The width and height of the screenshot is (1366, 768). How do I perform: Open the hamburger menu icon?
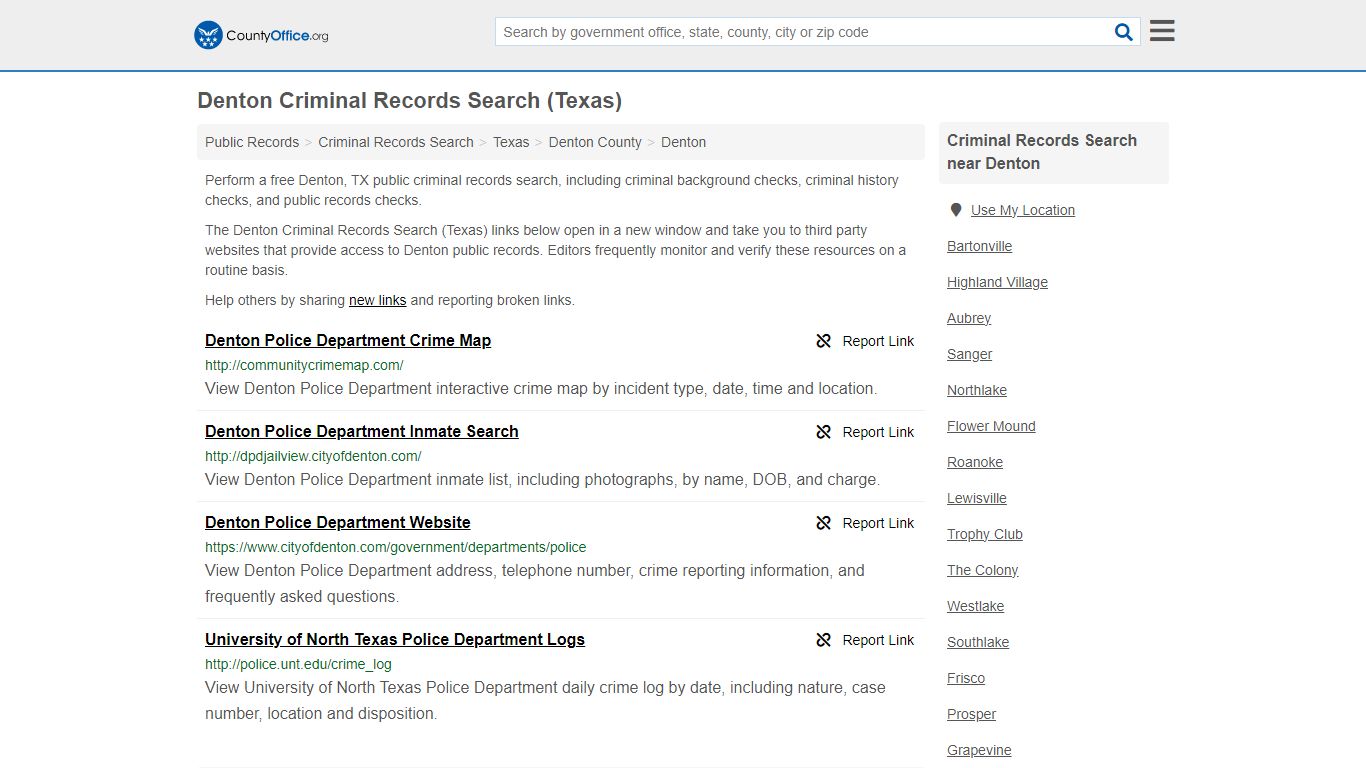[1162, 31]
